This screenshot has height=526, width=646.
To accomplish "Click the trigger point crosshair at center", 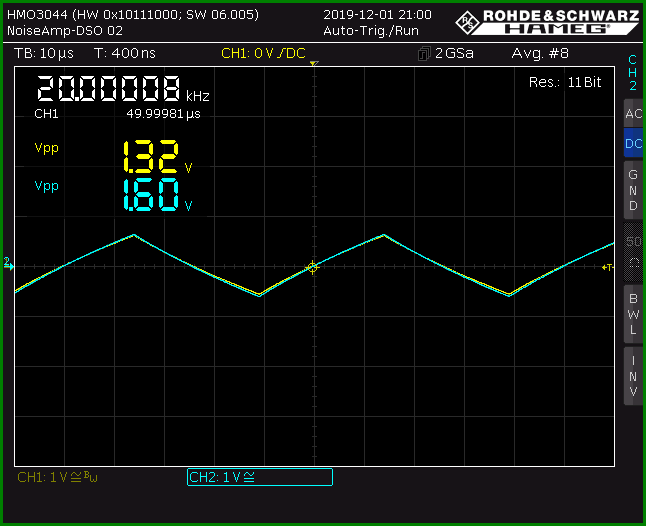I will coord(312,267).
